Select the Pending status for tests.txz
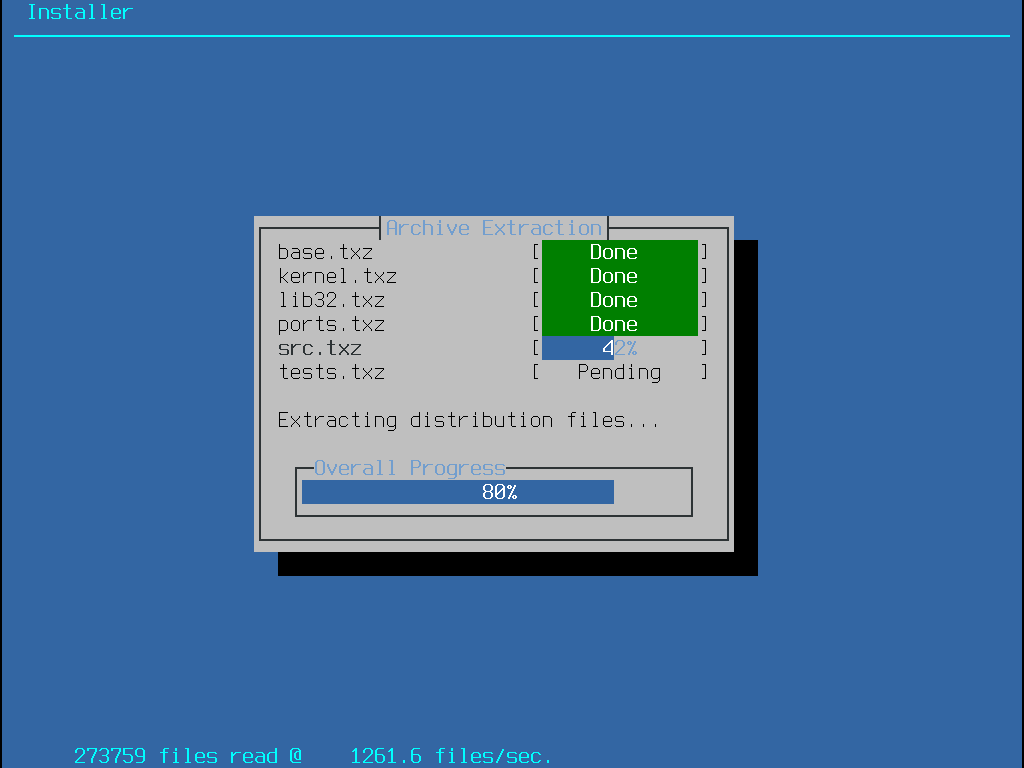Image resolution: width=1024 pixels, height=768 pixels. coord(619,372)
